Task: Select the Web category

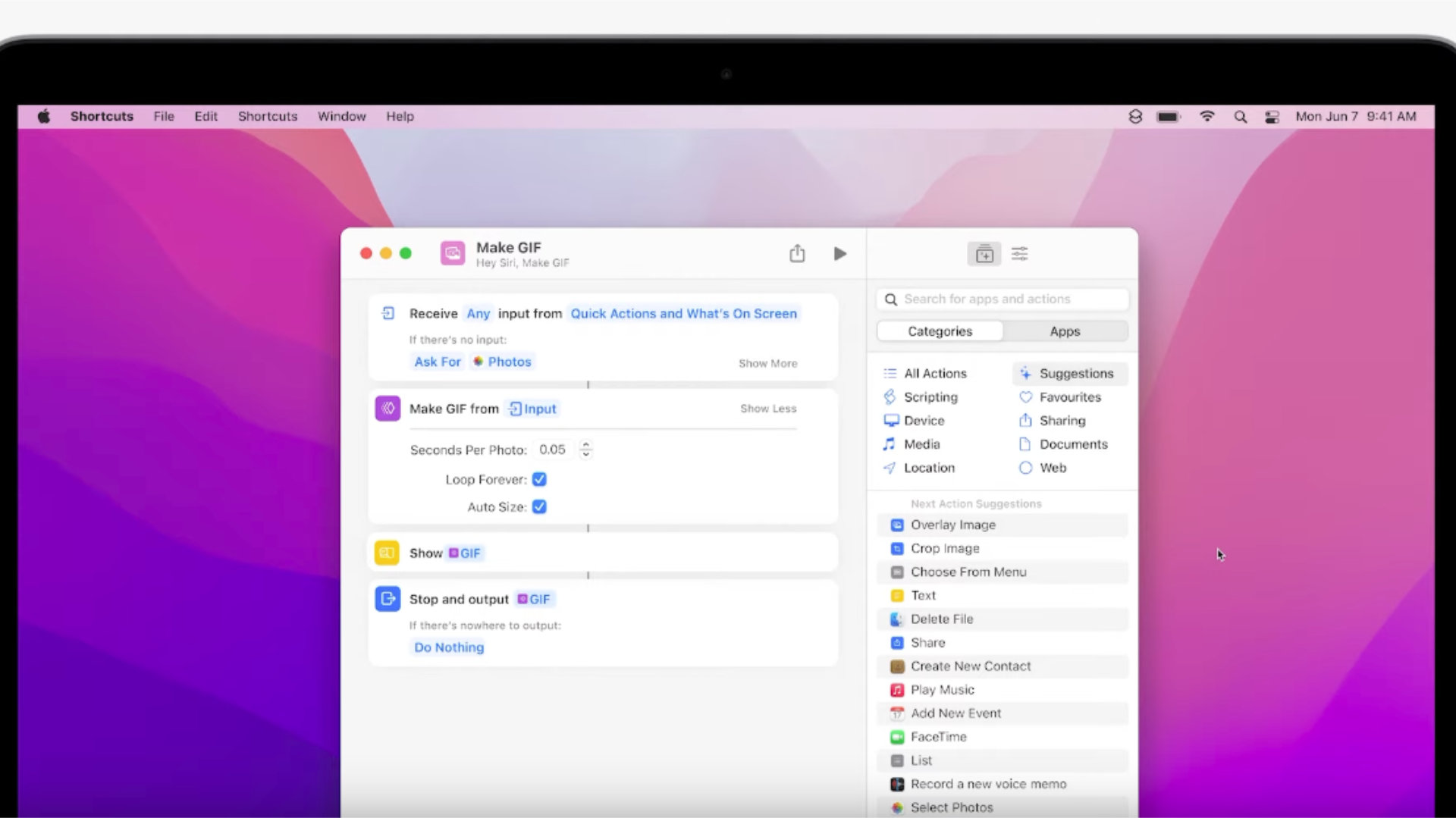Action: coord(1043,468)
